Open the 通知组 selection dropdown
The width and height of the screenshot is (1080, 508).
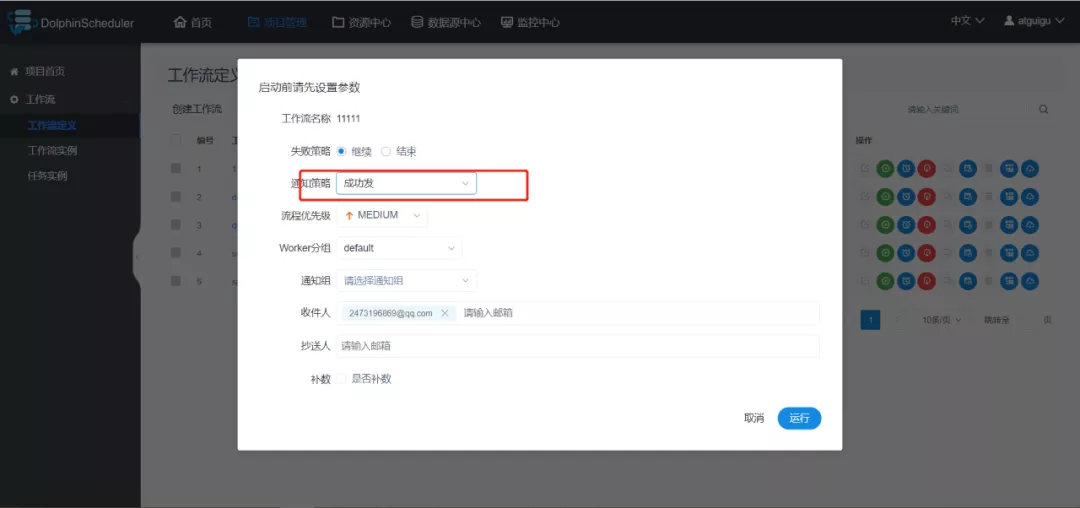point(406,280)
